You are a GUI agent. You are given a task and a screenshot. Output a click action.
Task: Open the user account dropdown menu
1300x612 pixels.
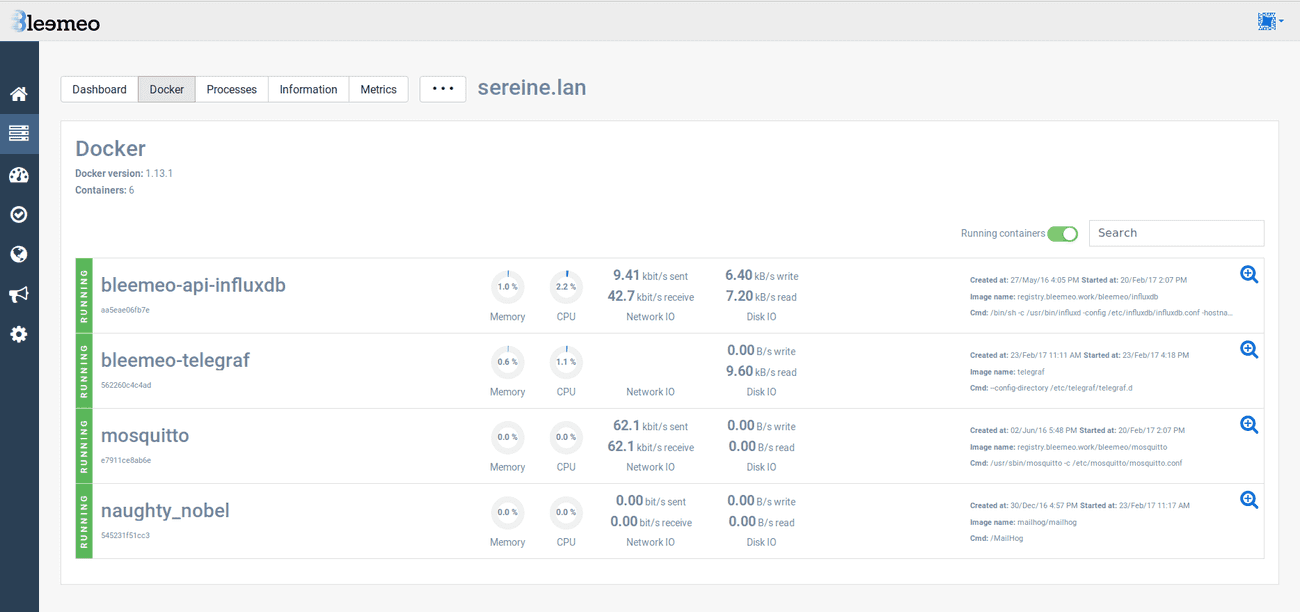coord(1270,21)
